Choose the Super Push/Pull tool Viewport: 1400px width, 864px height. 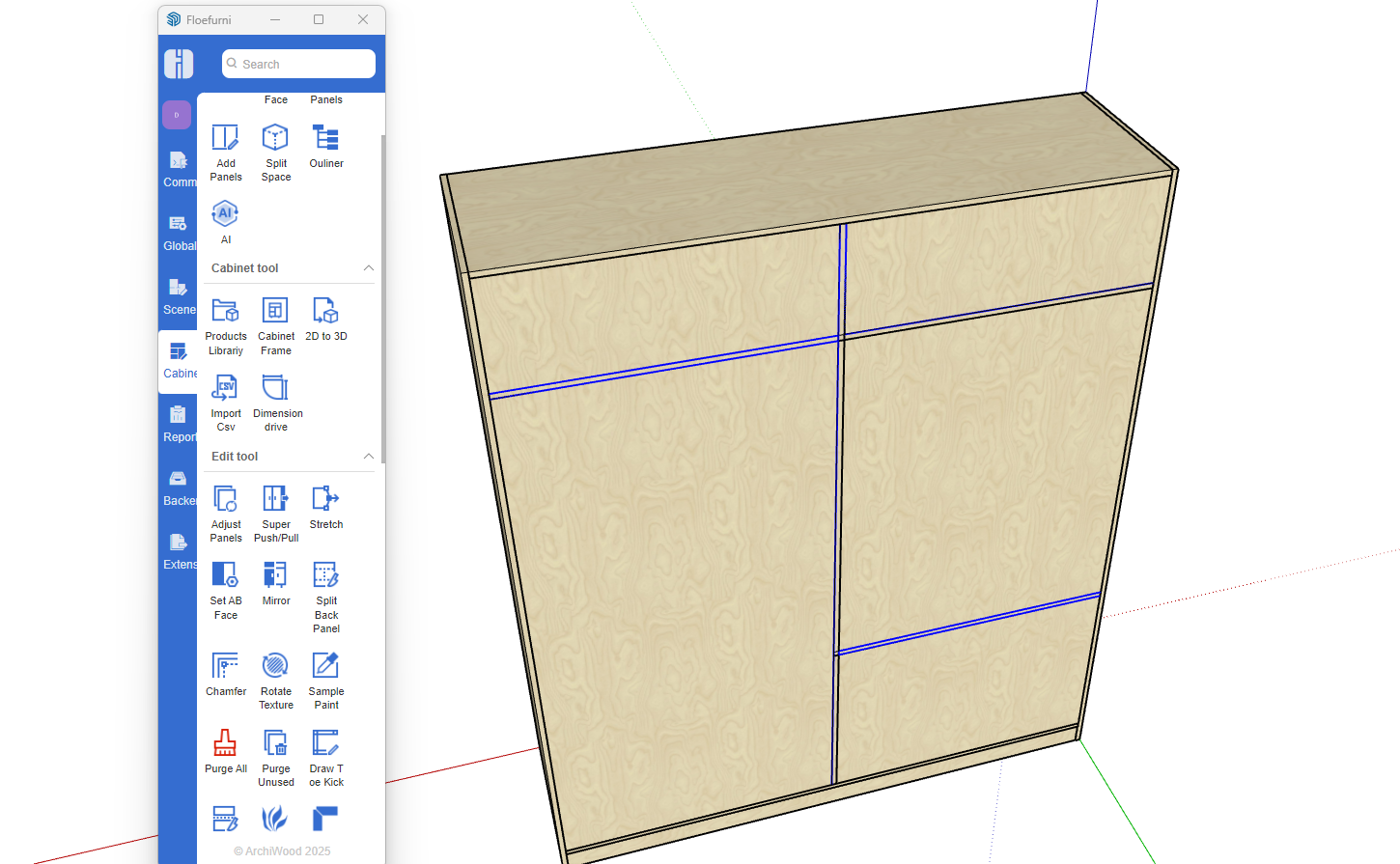pos(275,499)
